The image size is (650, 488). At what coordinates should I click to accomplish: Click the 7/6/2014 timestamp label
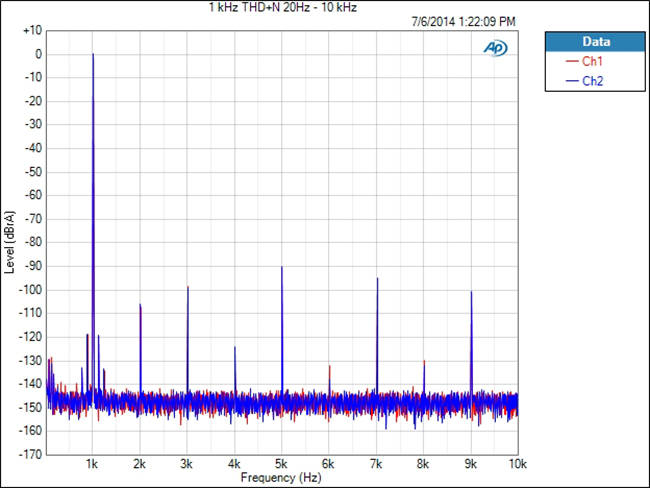[x=463, y=21]
